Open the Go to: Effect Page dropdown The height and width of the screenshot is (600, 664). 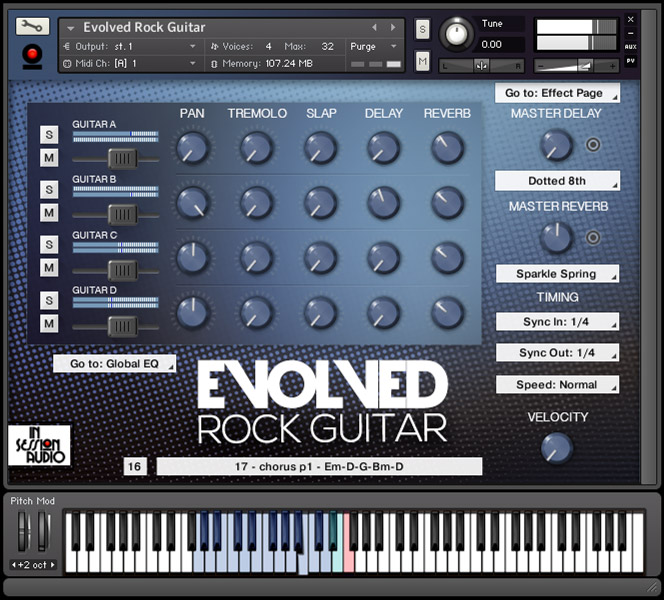click(557, 93)
